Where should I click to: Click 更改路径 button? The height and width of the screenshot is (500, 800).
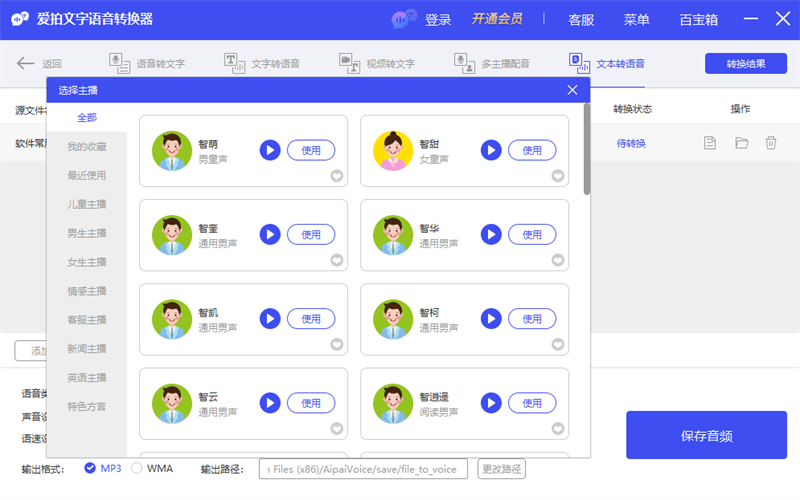pos(502,469)
